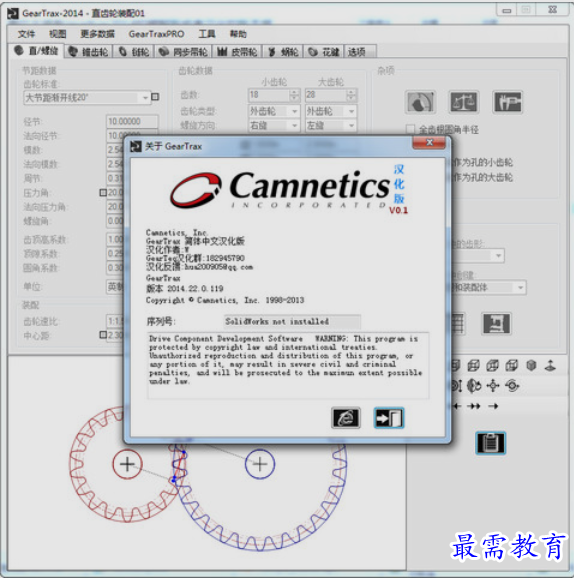Click the small gear teeth number field 18
574x578 pixels.
(x=269, y=95)
